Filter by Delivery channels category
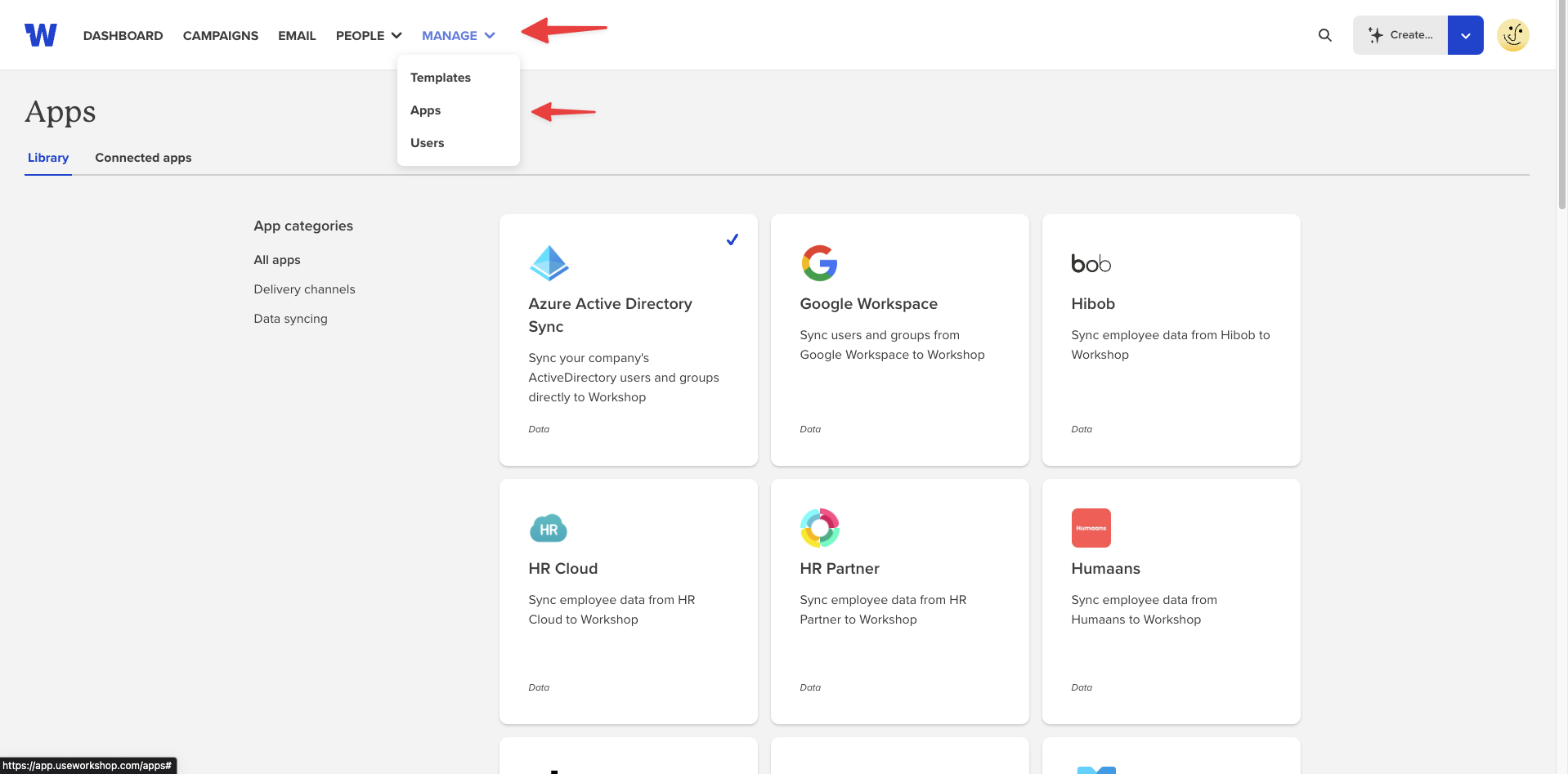Viewport: 1568px width, 774px height. coord(304,289)
